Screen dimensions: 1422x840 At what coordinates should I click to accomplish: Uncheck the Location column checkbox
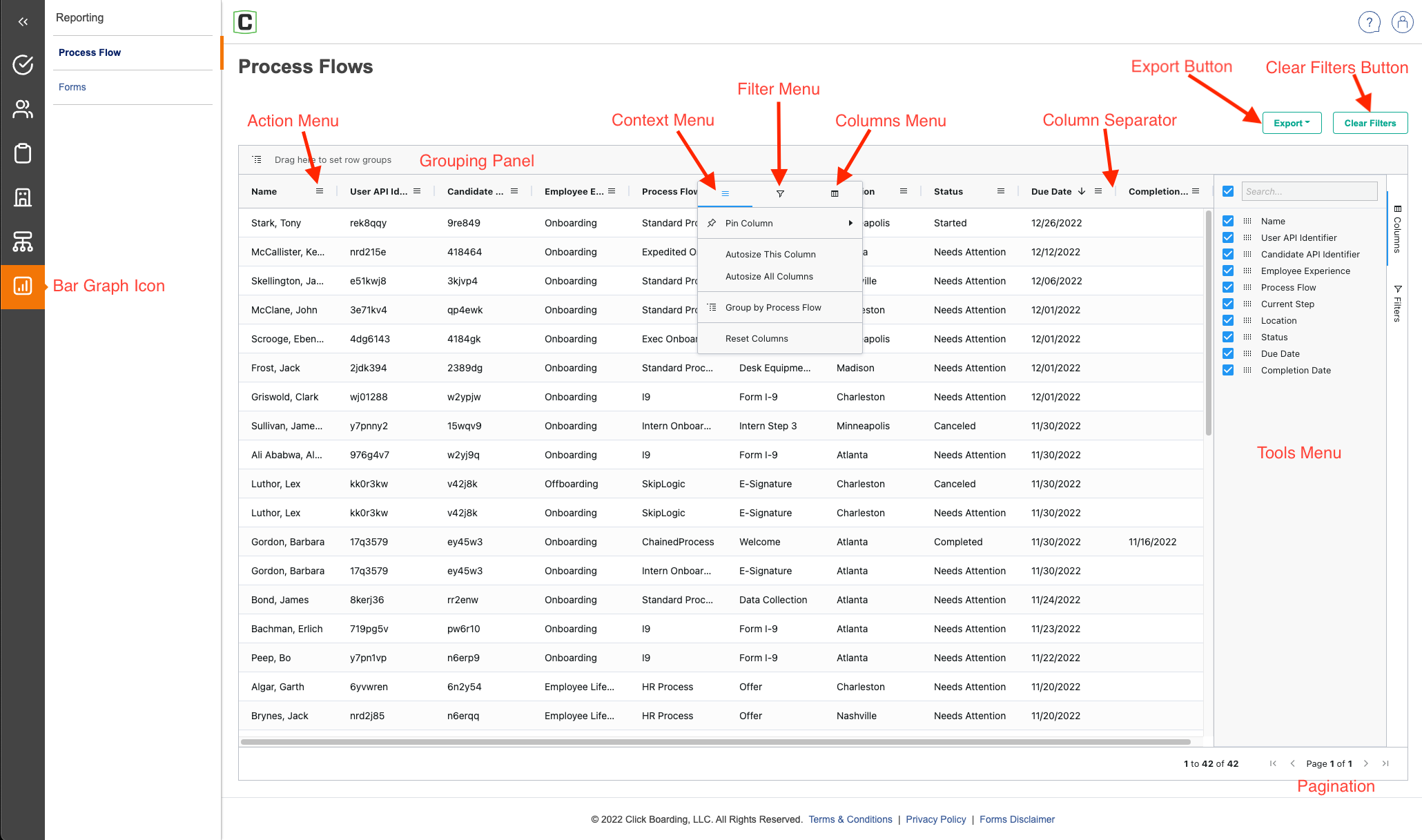tap(1228, 320)
